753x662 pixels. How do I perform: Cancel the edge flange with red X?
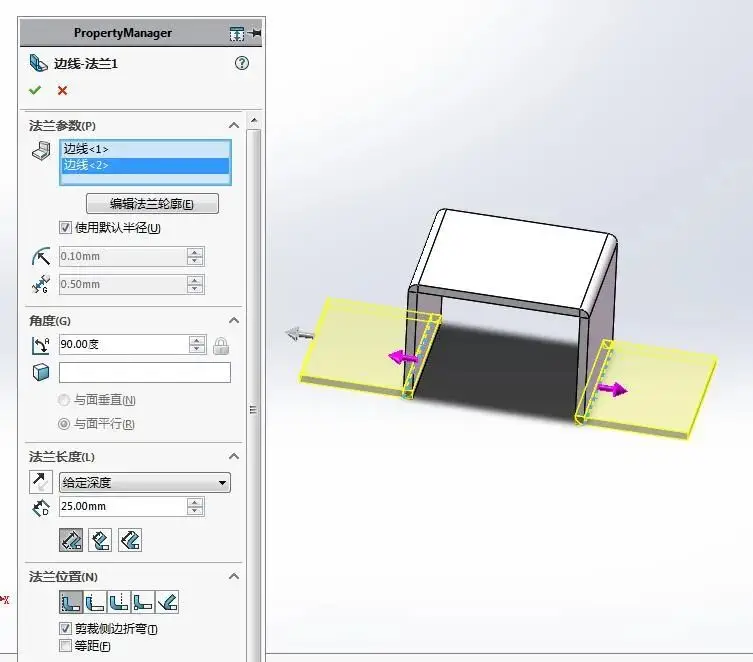tap(62, 90)
